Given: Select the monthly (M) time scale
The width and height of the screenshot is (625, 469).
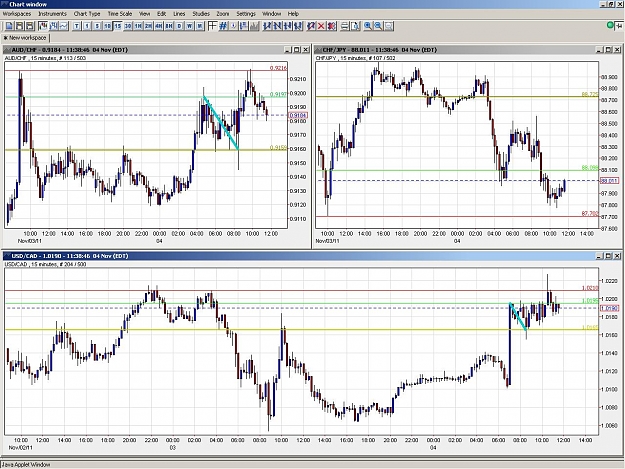Looking at the screenshot, I should click(200, 26).
